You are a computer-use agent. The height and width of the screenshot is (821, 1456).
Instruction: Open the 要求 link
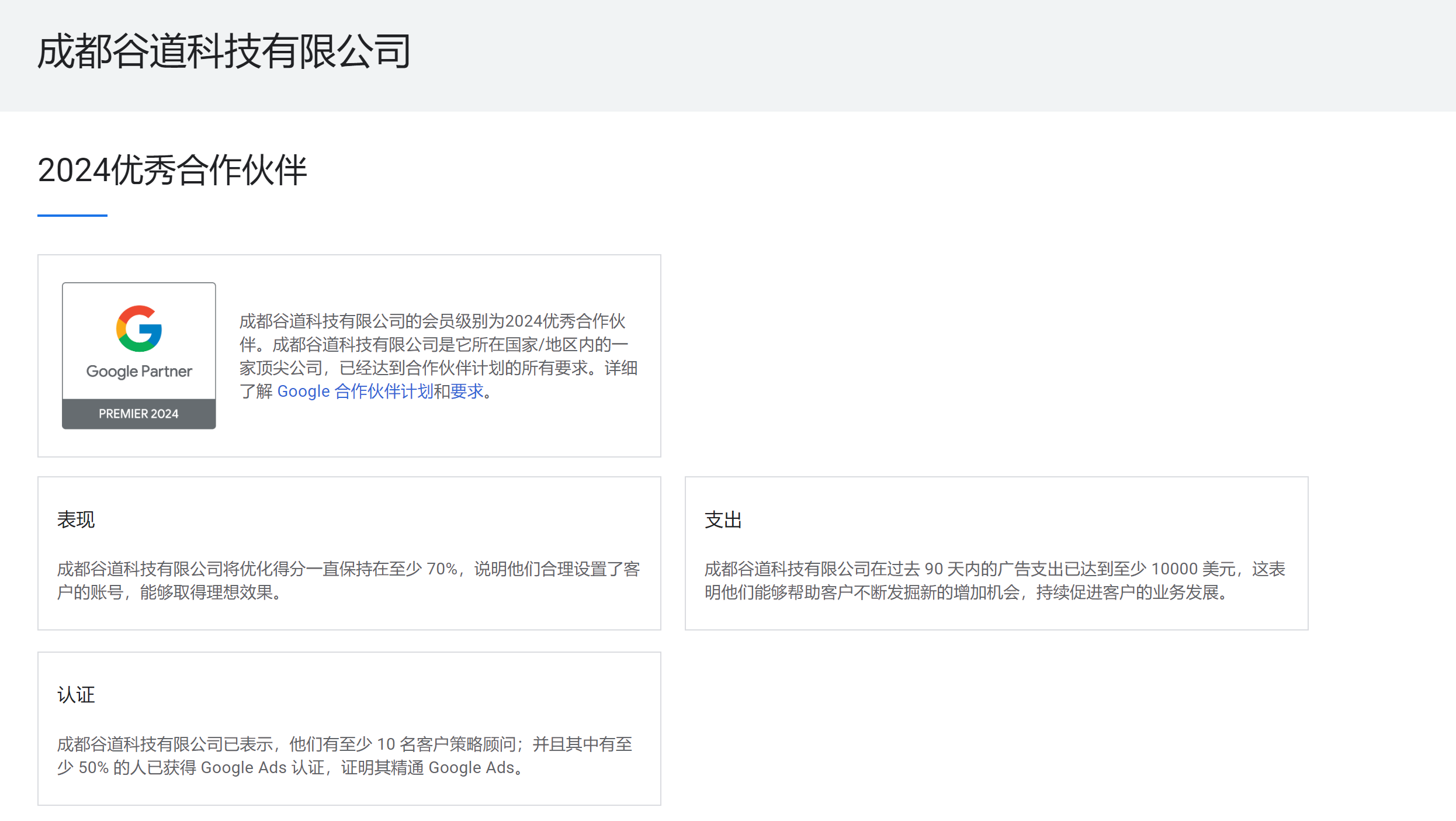(x=467, y=391)
